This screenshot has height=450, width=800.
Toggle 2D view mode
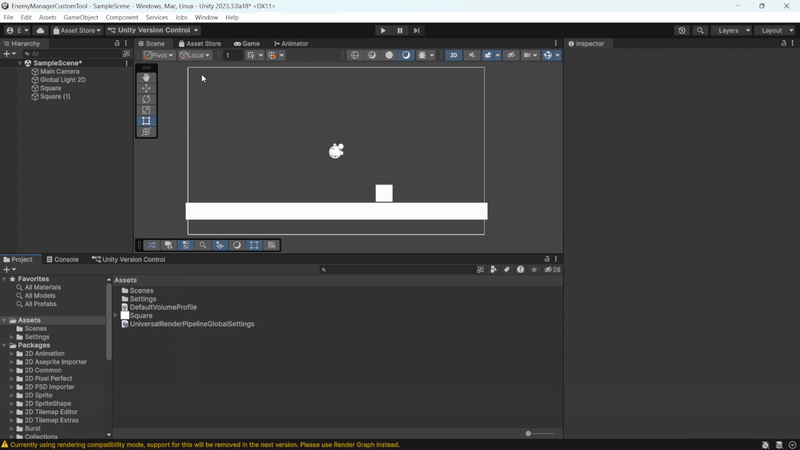[453, 55]
